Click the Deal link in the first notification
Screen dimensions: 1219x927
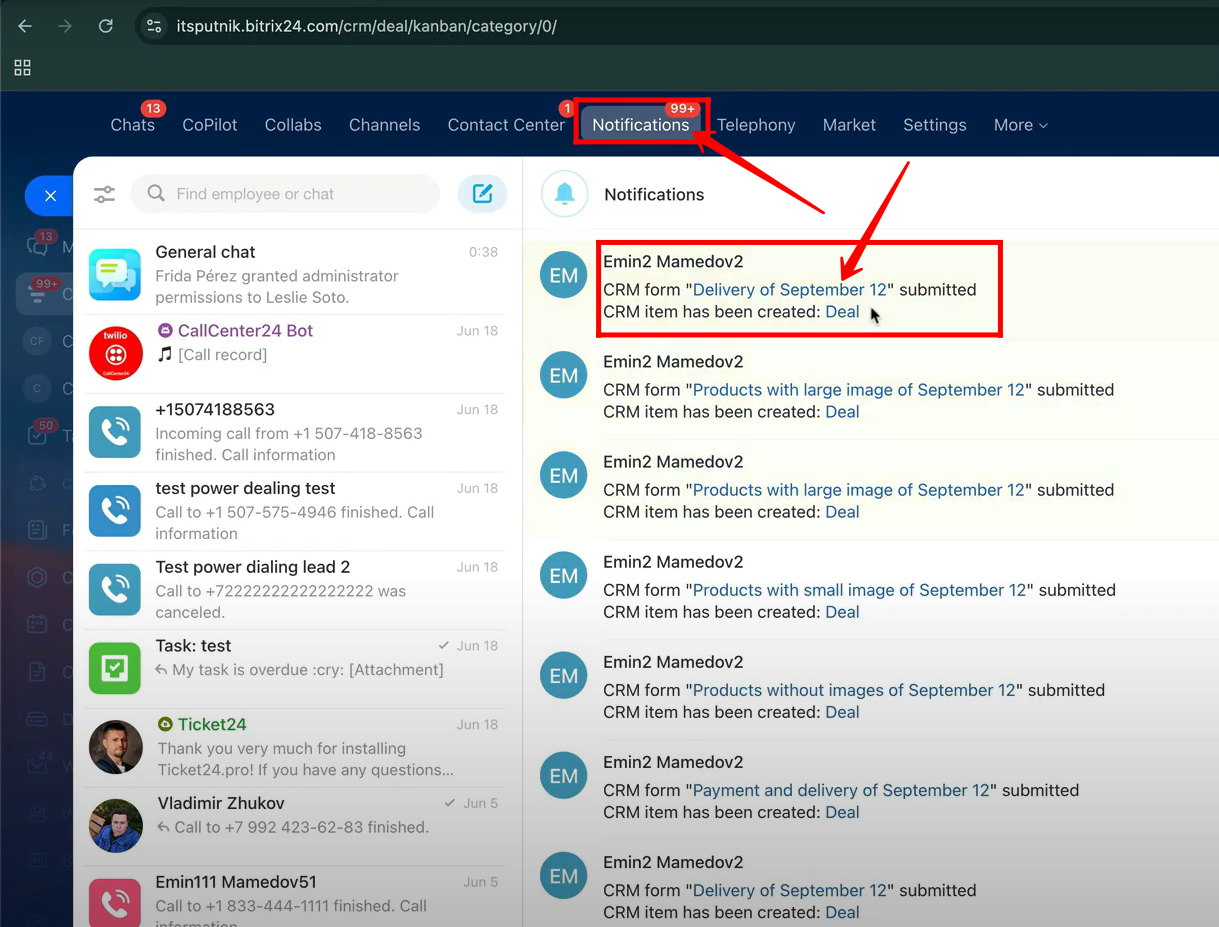click(x=842, y=312)
